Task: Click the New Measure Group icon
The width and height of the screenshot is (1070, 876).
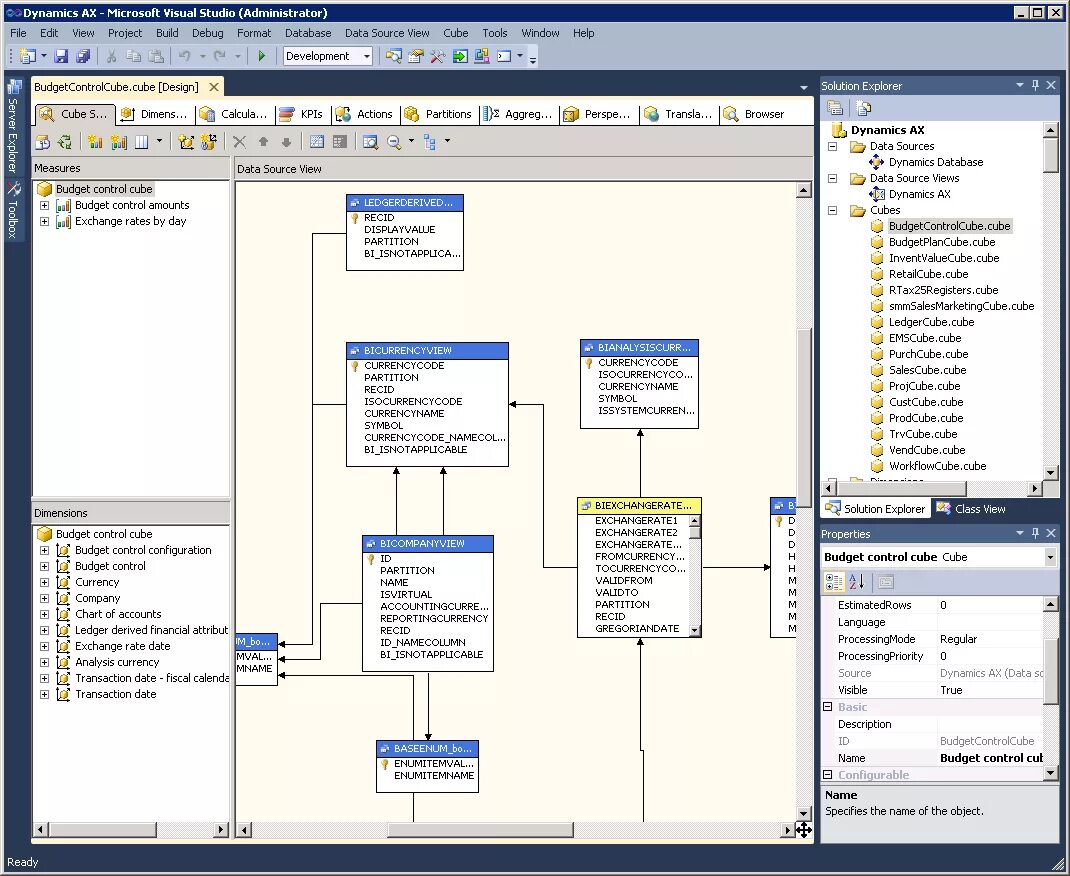Action: (x=119, y=142)
